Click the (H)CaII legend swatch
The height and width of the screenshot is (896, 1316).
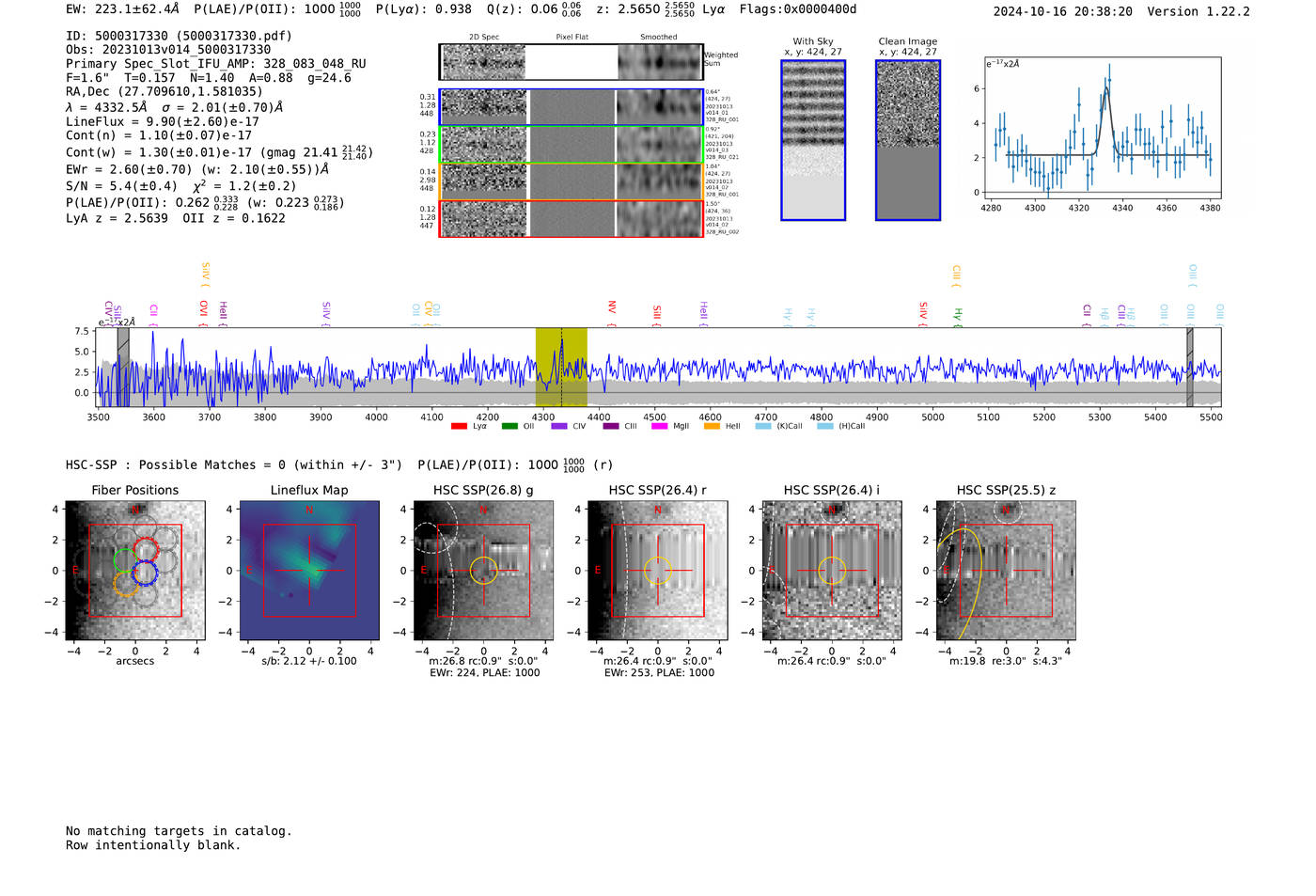tap(825, 426)
